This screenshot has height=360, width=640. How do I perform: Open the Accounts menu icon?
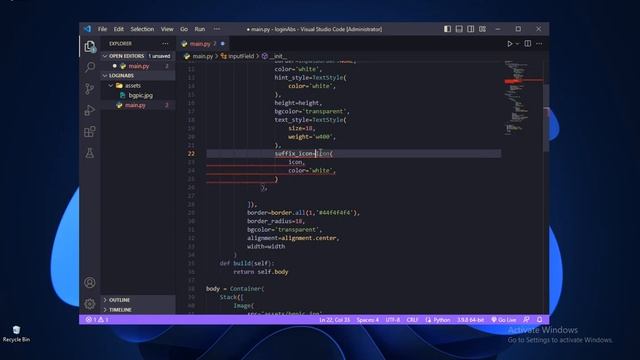90,282
